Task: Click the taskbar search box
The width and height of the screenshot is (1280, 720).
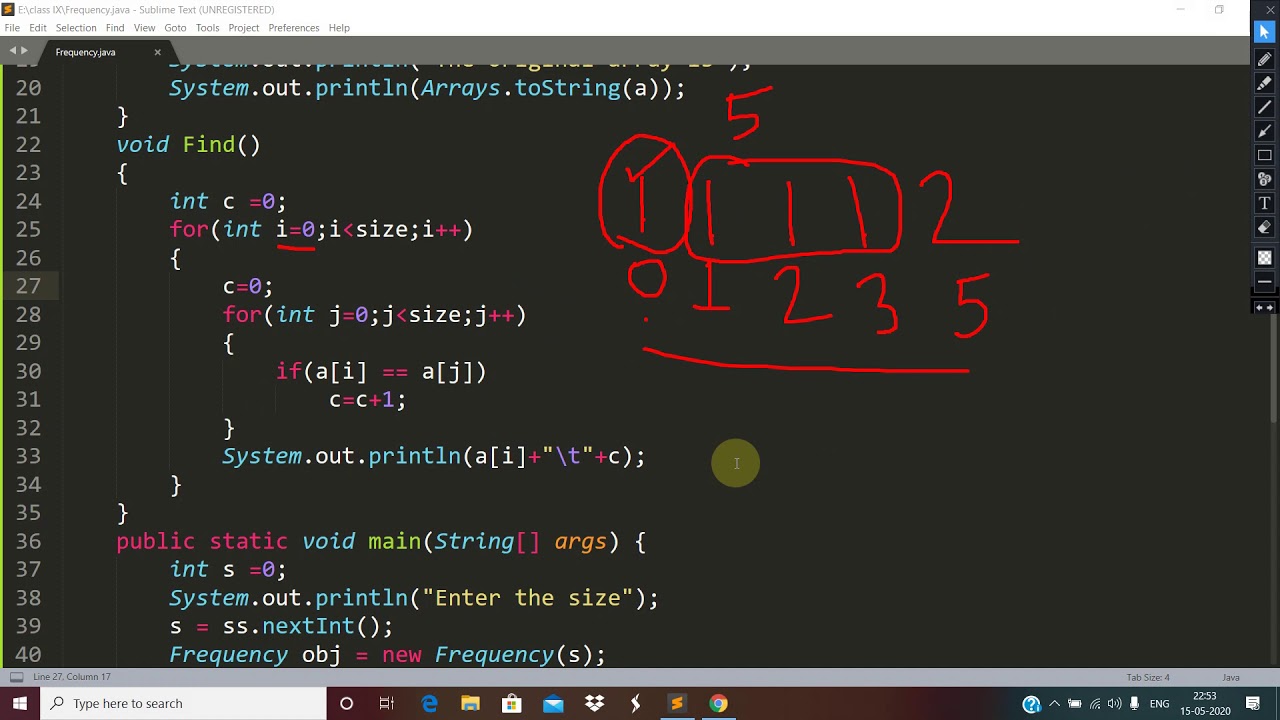Action: tap(183, 703)
